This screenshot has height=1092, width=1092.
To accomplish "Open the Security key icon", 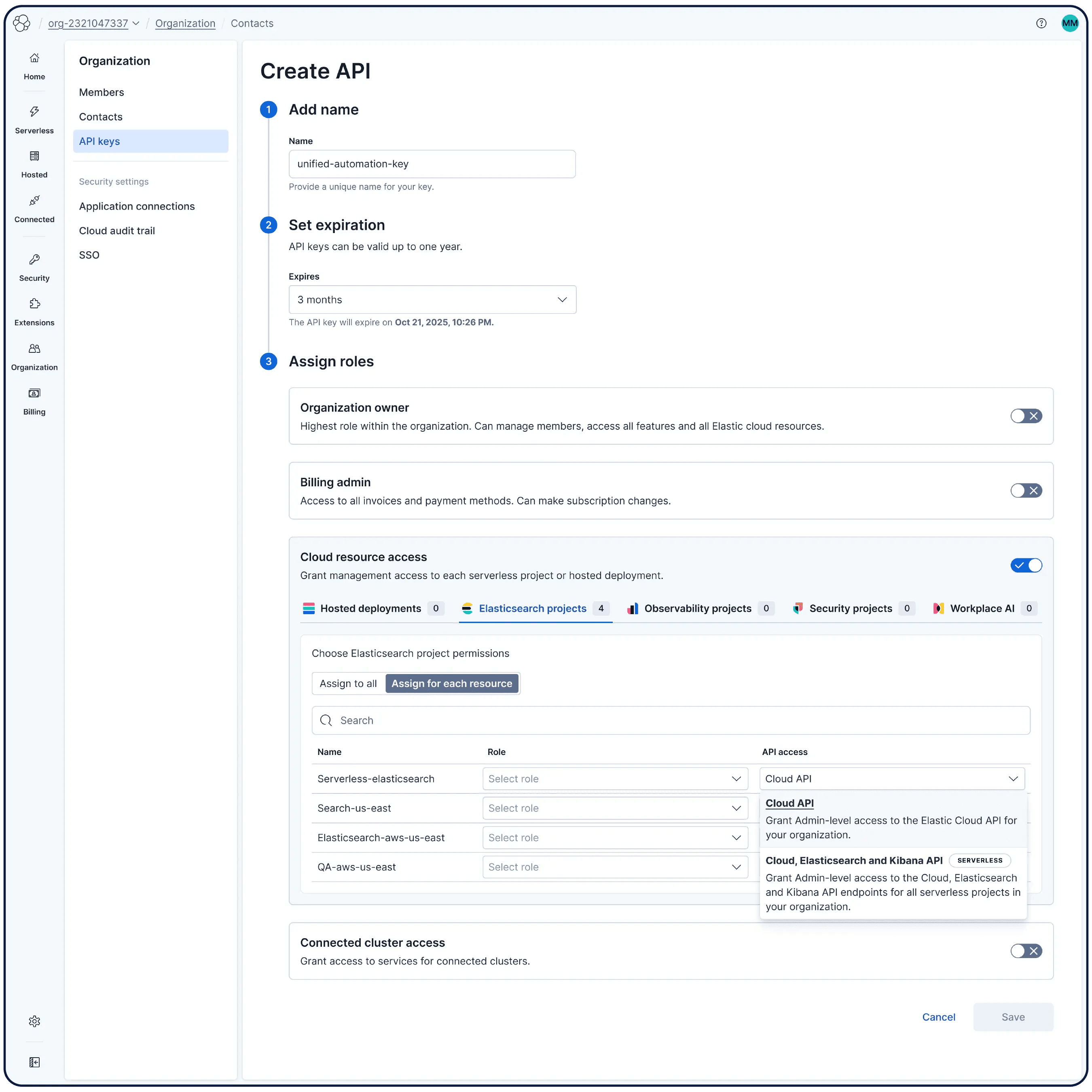I will point(34,260).
